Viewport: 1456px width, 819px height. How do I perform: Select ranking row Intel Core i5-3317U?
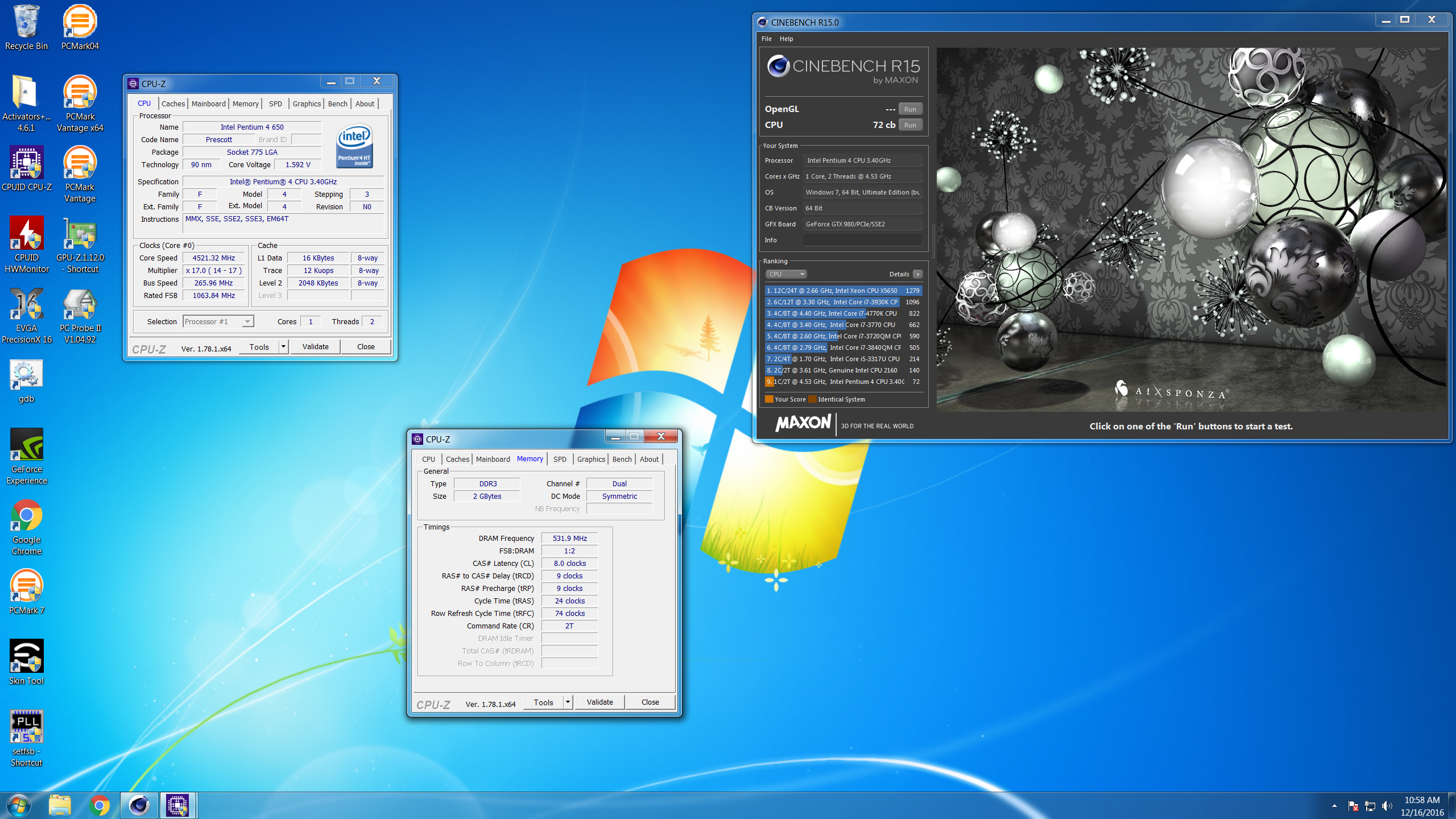[843, 359]
